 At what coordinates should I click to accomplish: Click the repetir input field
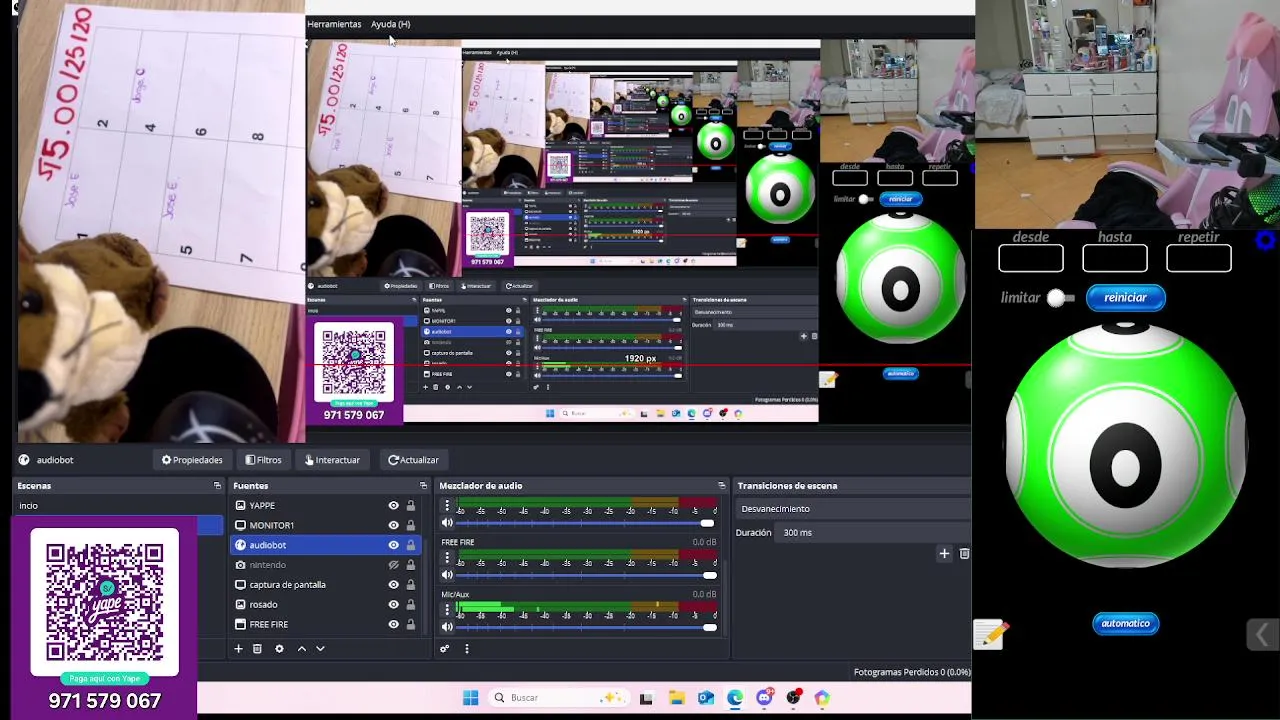tap(1199, 259)
